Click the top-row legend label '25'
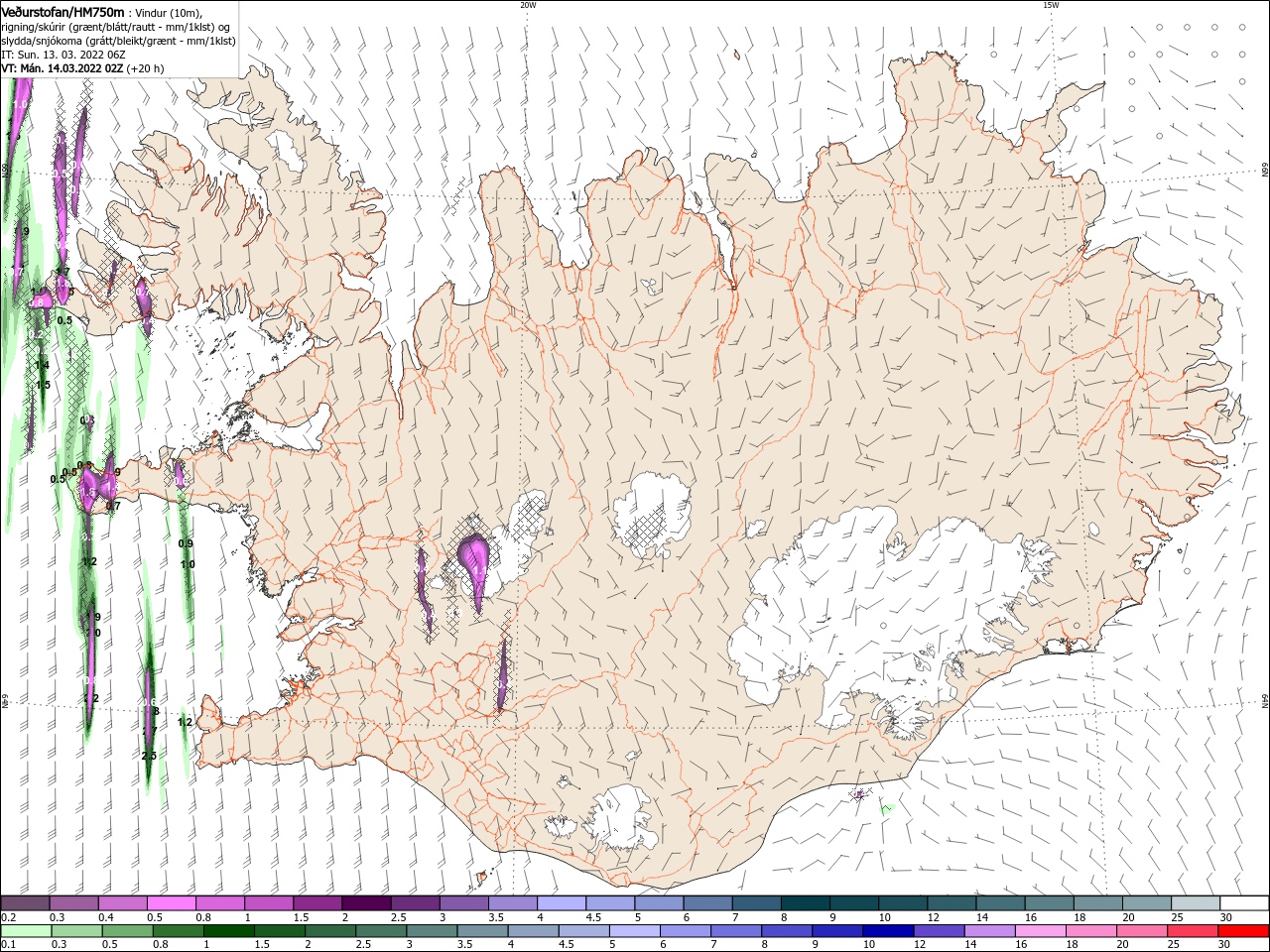Image resolution: width=1270 pixels, height=952 pixels. [1177, 917]
